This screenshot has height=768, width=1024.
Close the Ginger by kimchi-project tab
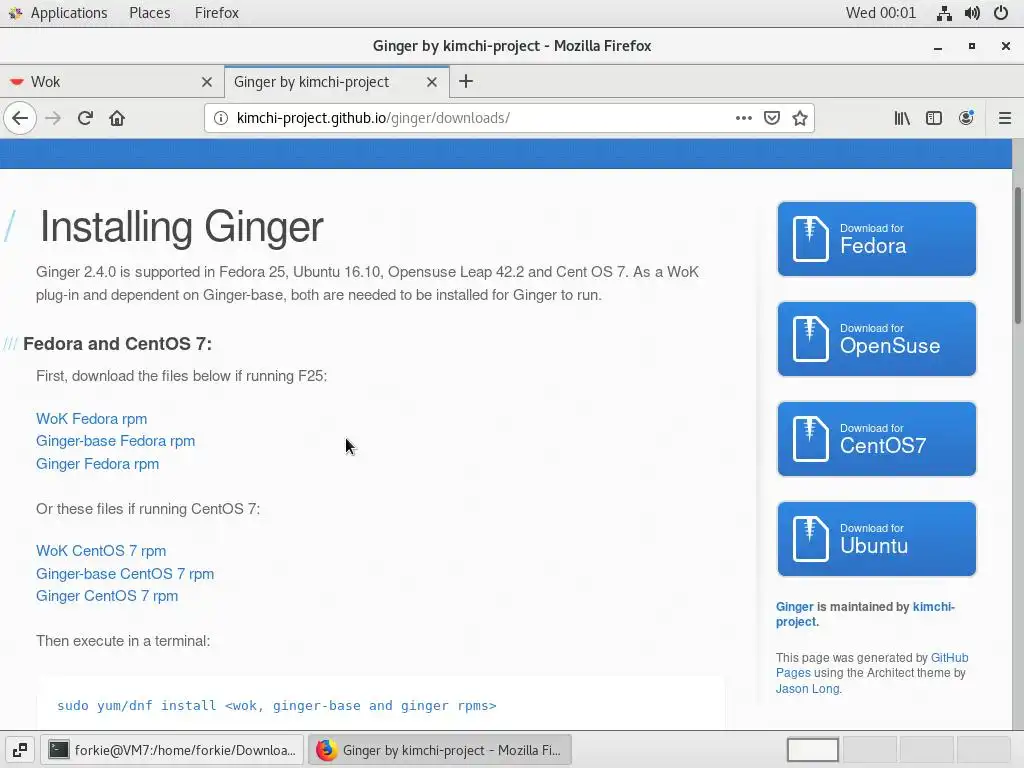[432, 82]
